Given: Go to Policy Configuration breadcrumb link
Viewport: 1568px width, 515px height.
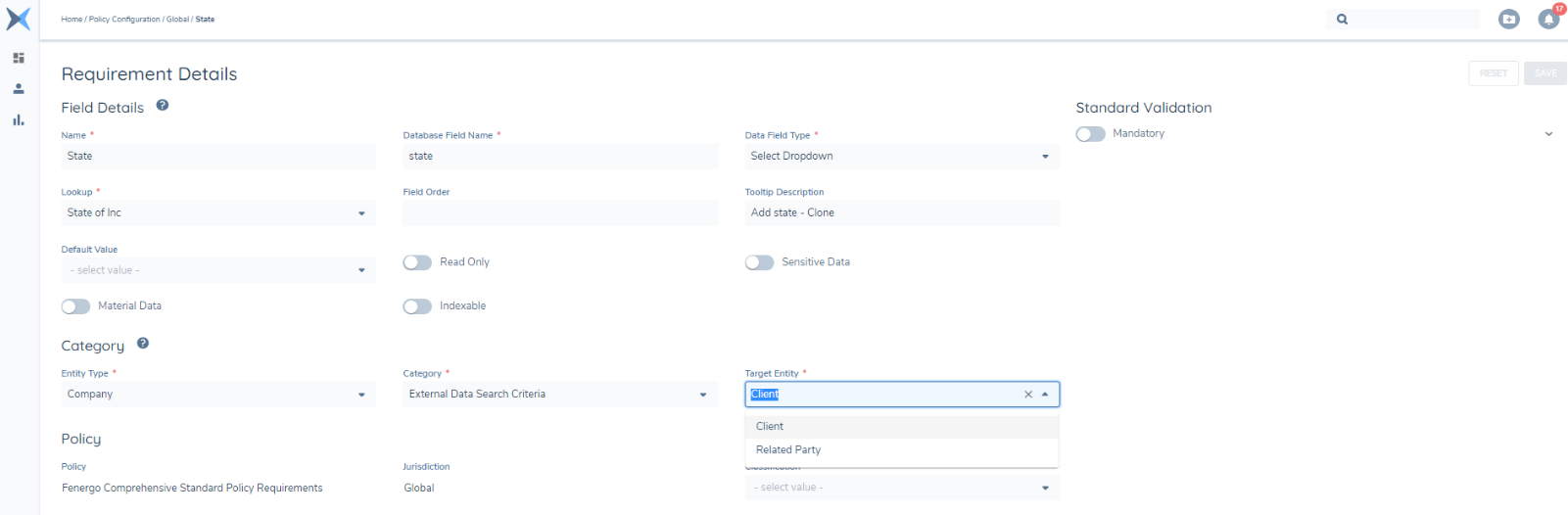Looking at the screenshot, I should coord(124,20).
